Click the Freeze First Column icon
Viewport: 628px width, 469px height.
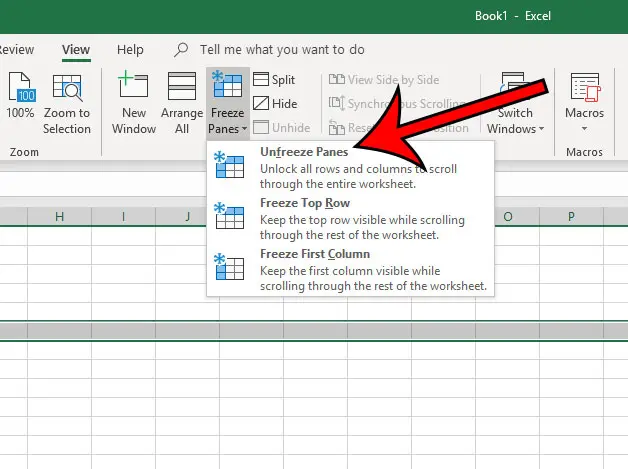[x=229, y=268]
